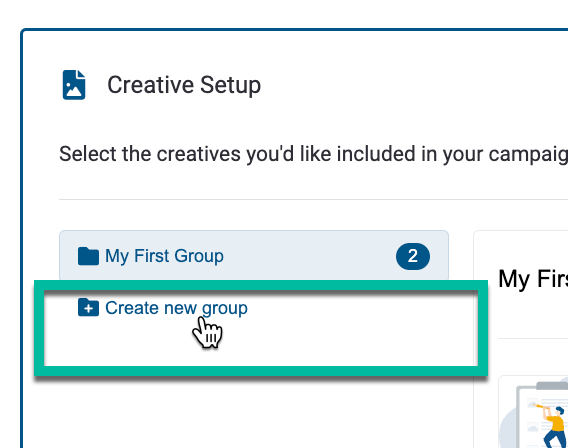Screen dimensions: 568x448
Task: Click the grey clip on top of clipboard
Action: (552, 386)
